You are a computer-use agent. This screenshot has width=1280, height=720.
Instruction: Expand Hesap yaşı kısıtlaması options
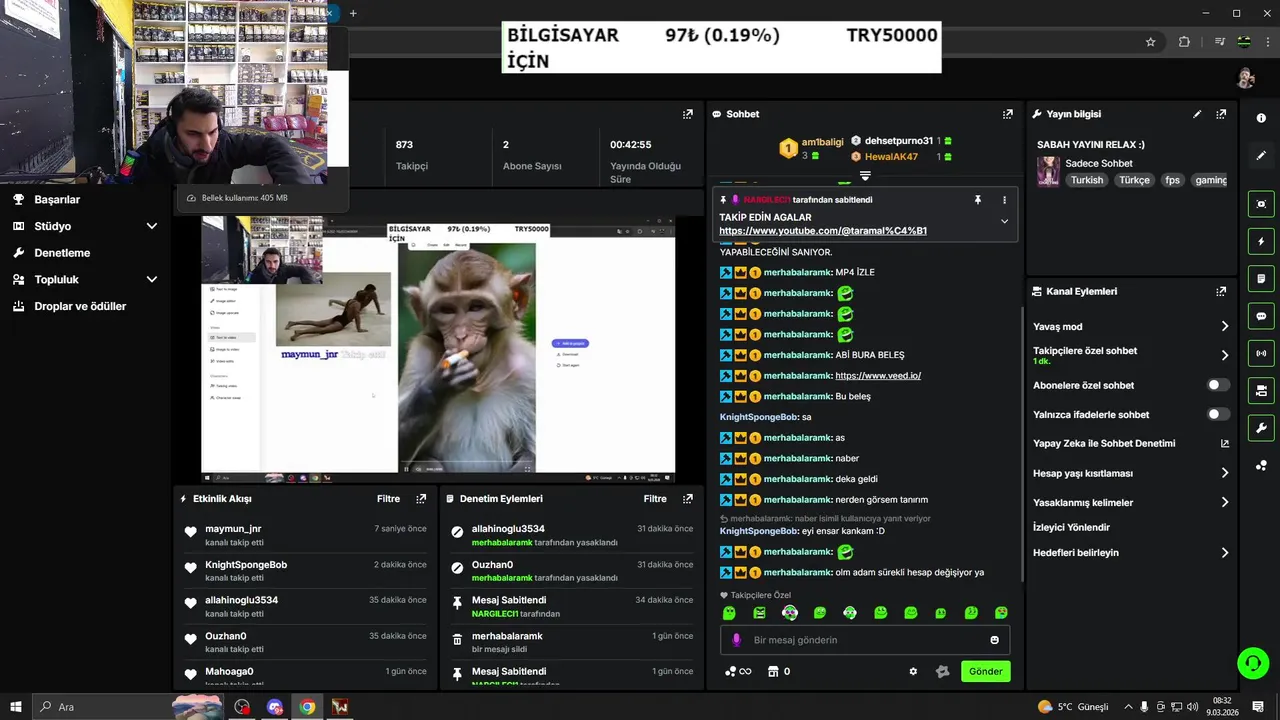1224,473
